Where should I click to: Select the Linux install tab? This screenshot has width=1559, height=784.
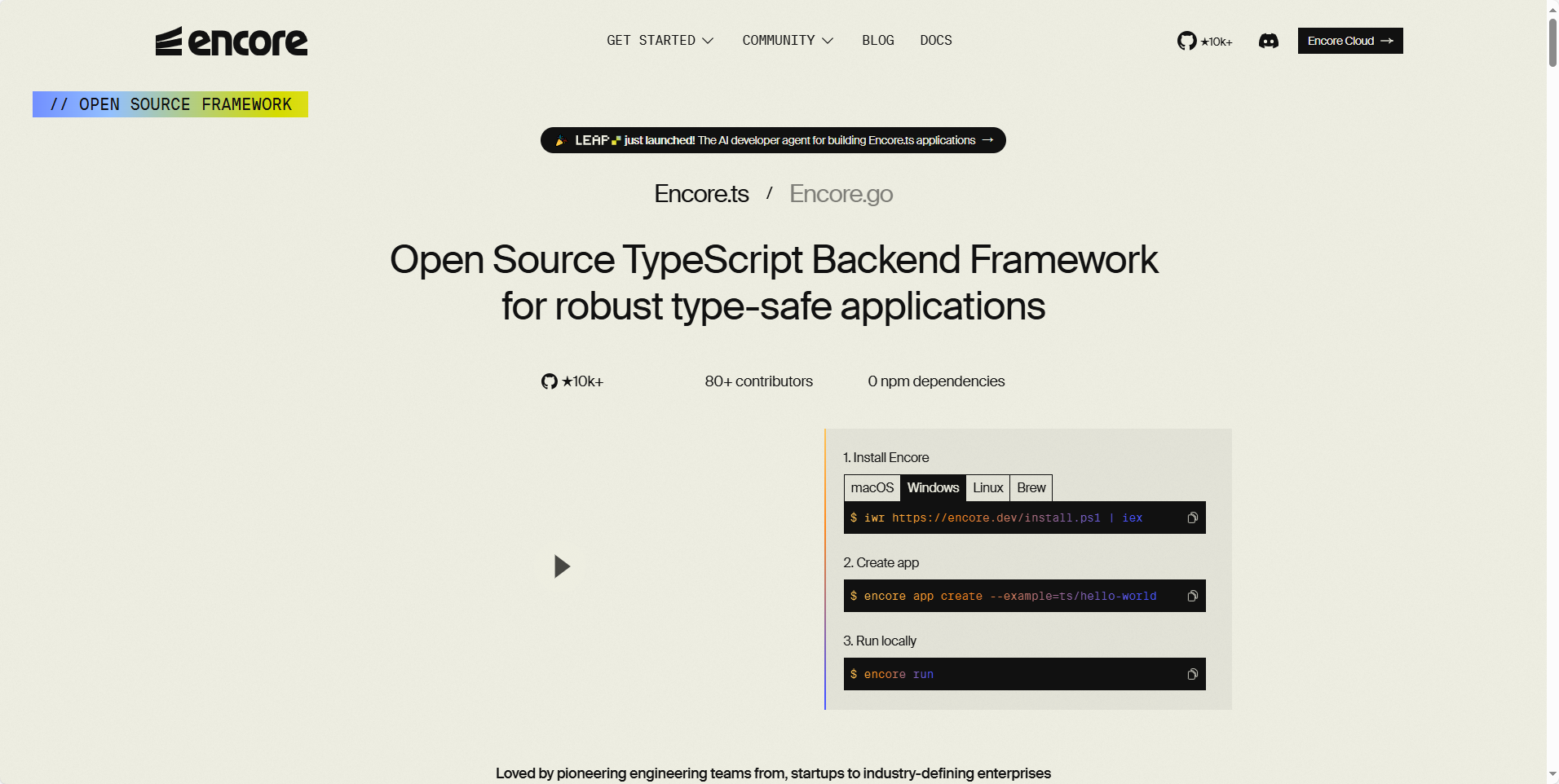pyautogui.click(x=987, y=488)
